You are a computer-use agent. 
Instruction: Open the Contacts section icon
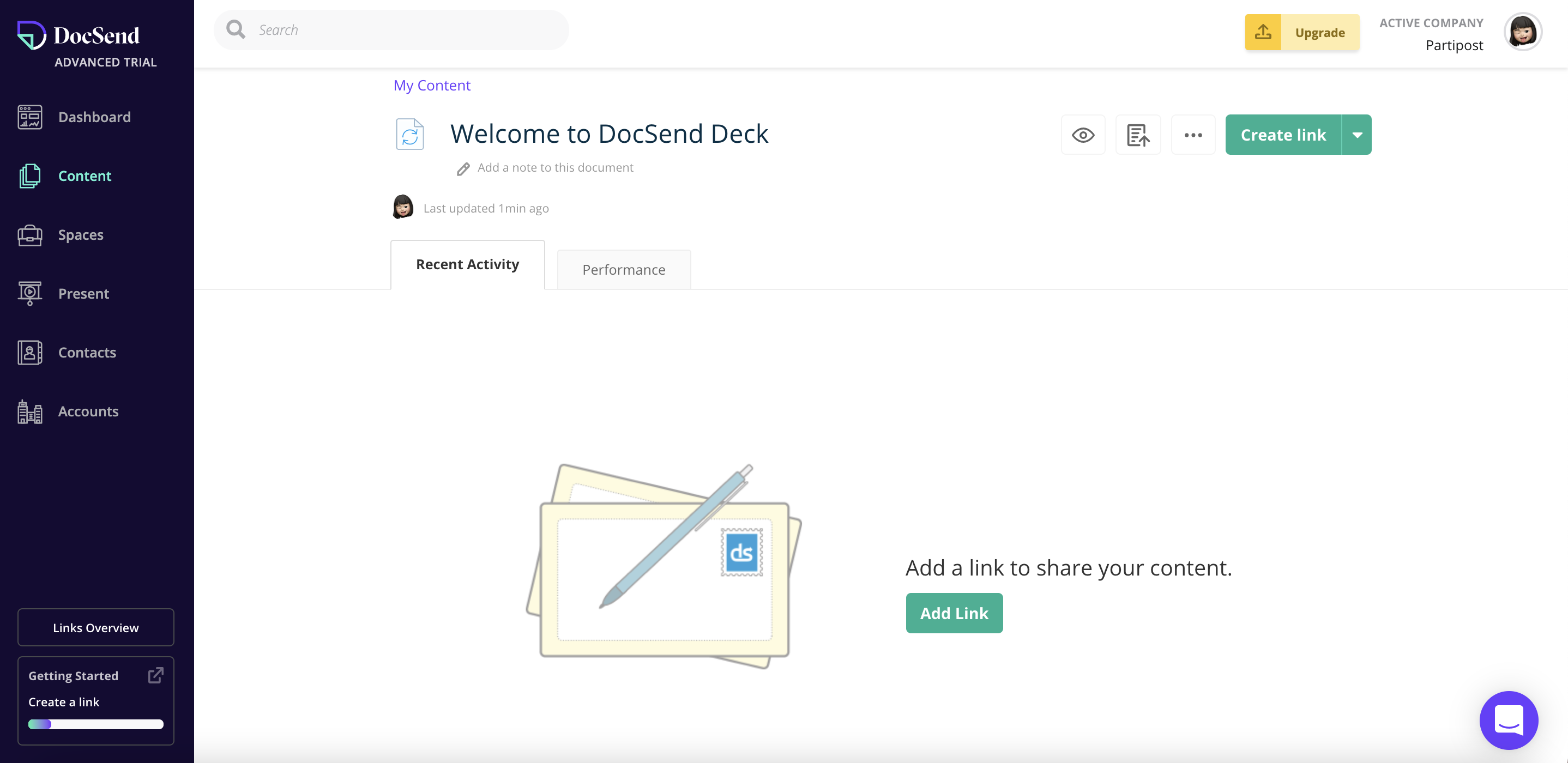click(29, 352)
